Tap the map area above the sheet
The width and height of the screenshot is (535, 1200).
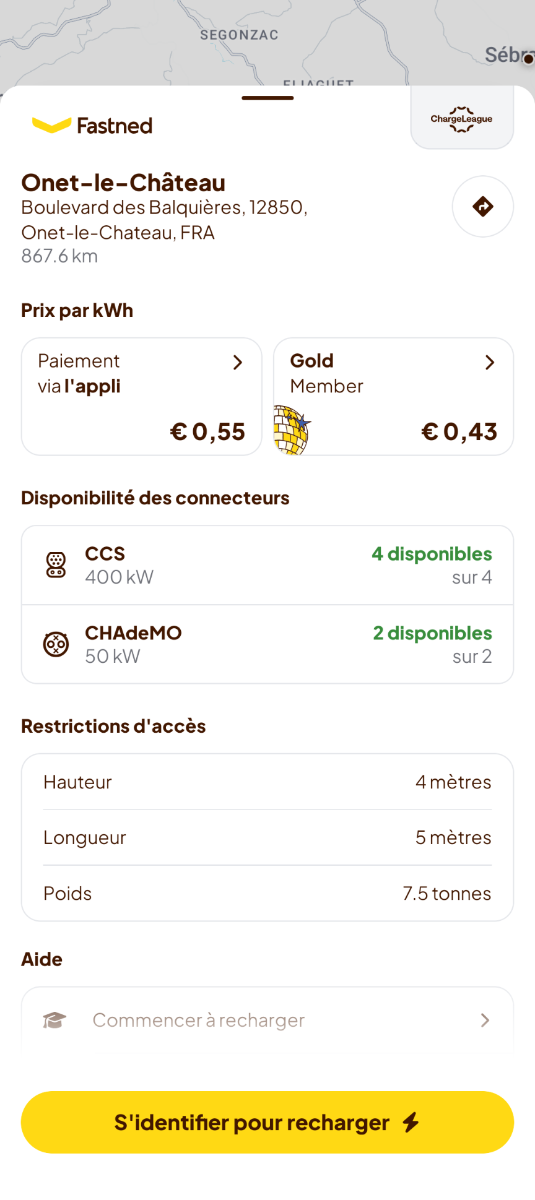click(x=267, y=42)
